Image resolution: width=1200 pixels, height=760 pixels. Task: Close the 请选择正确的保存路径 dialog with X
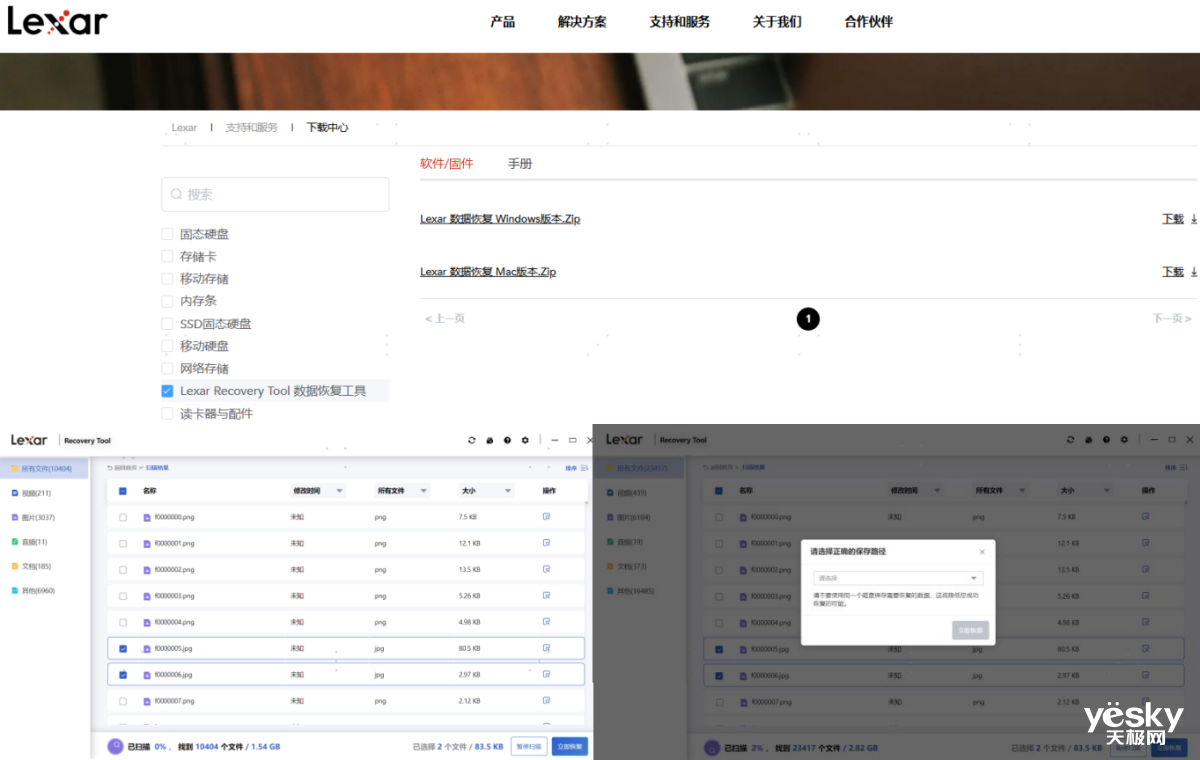pos(982,551)
